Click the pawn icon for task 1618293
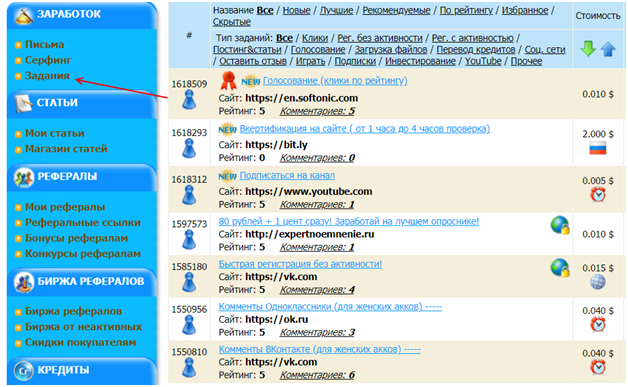This screenshot has height=387, width=628. (189, 148)
